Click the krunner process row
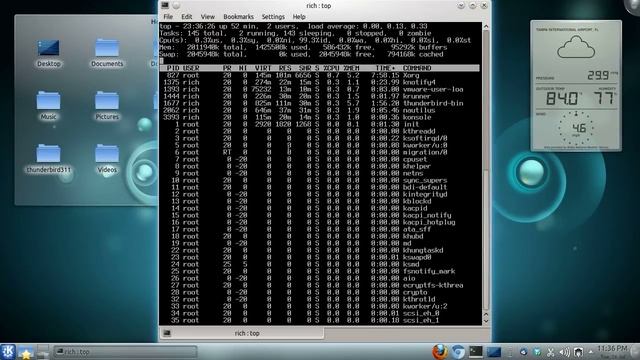 coord(319,96)
